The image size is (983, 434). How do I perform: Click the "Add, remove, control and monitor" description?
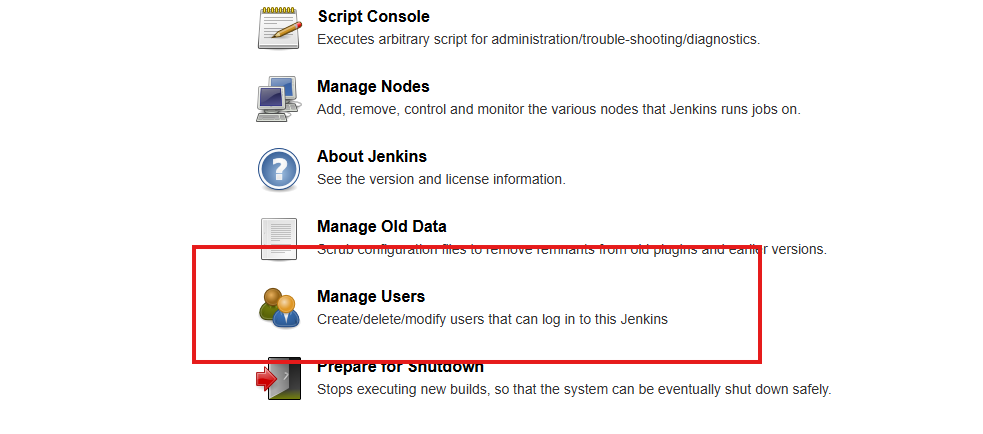coord(558,110)
